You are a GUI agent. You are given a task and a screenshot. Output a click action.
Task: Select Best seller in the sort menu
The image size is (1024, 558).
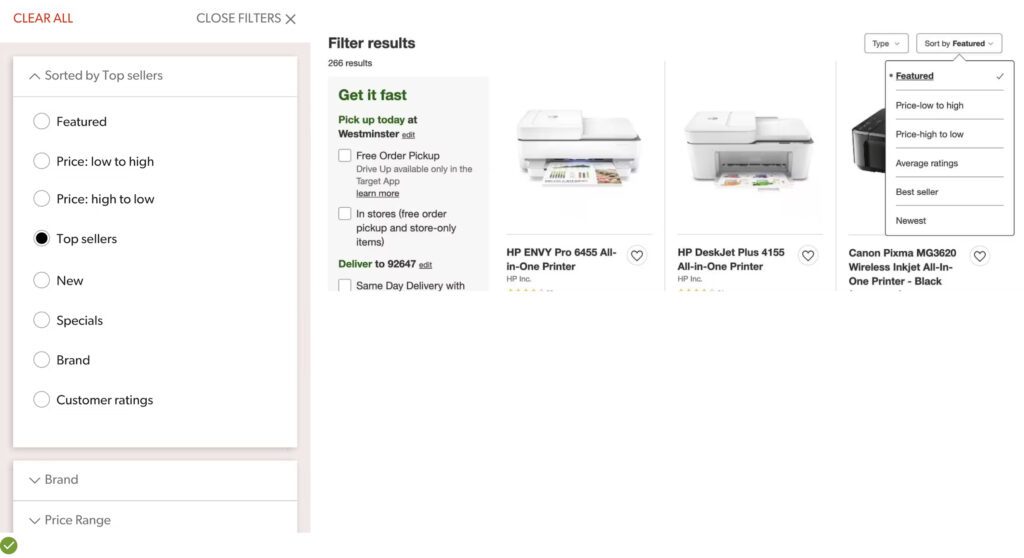coord(917,192)
